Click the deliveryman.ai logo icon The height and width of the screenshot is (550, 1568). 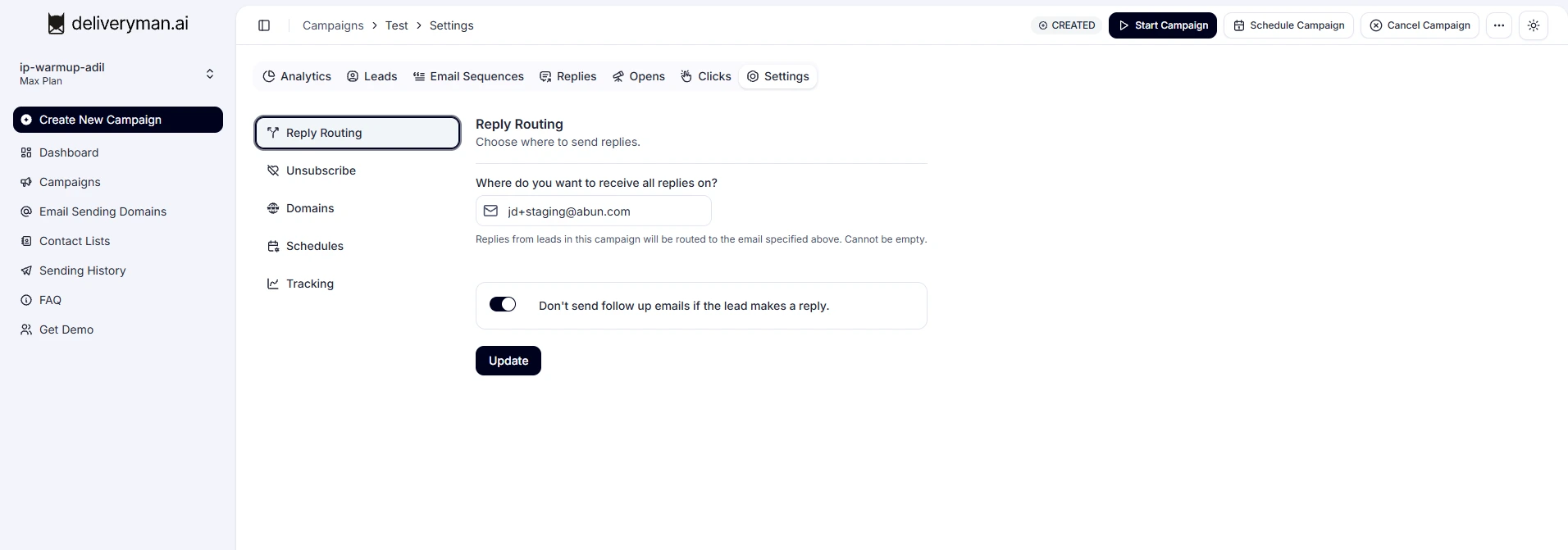point(56,24)
